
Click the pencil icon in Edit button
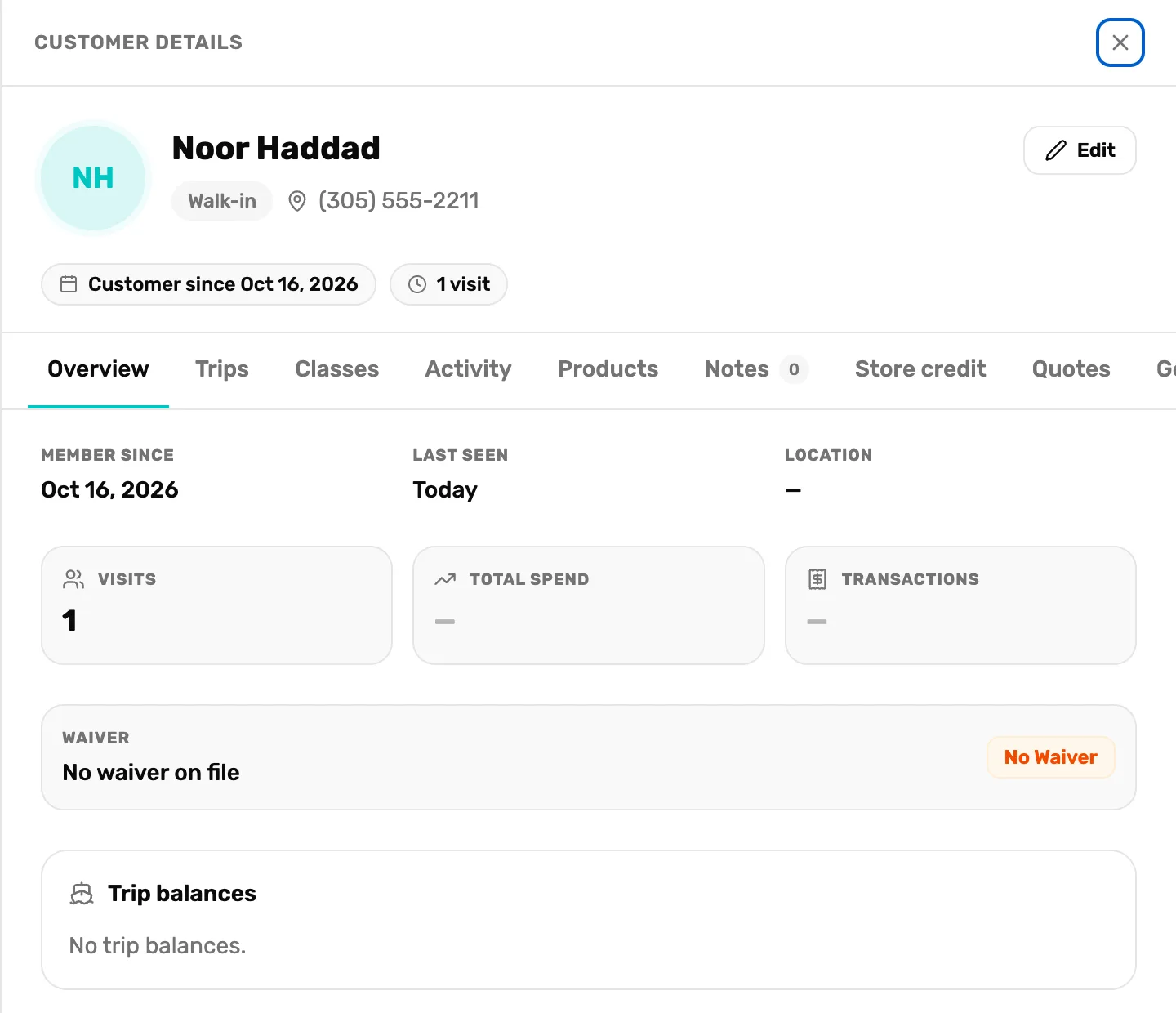1056,150
